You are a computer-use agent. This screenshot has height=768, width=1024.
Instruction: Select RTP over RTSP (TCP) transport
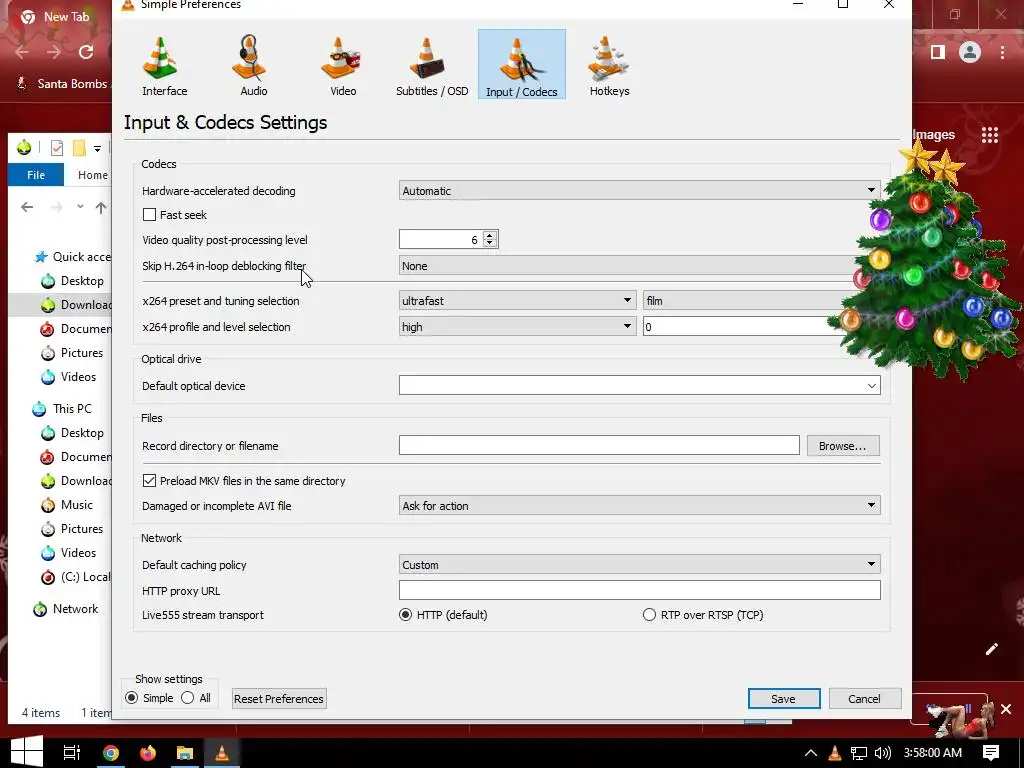coord(649,615)
